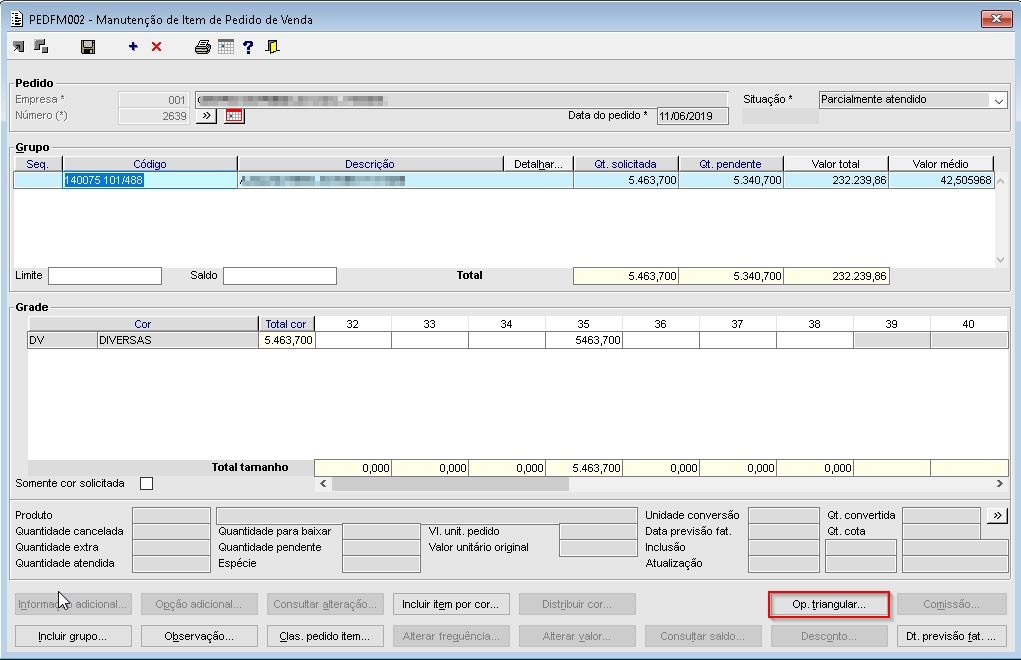Viewport: 1021px width, 660px height.
Task: Click the Limite input field
Action: 105,276
